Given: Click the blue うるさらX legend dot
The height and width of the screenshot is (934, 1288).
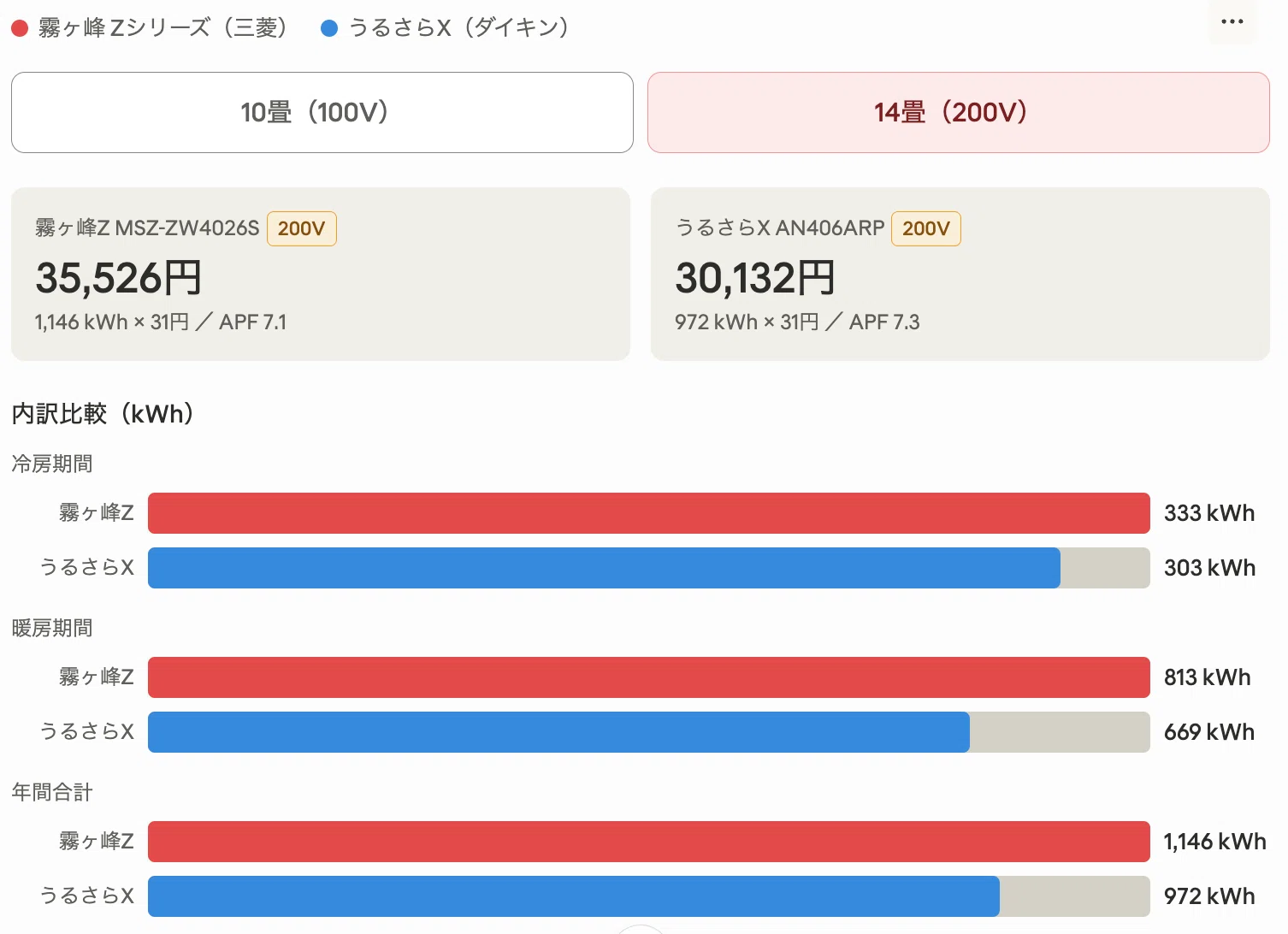Looking at the screenshot, I should click(329, 28).
